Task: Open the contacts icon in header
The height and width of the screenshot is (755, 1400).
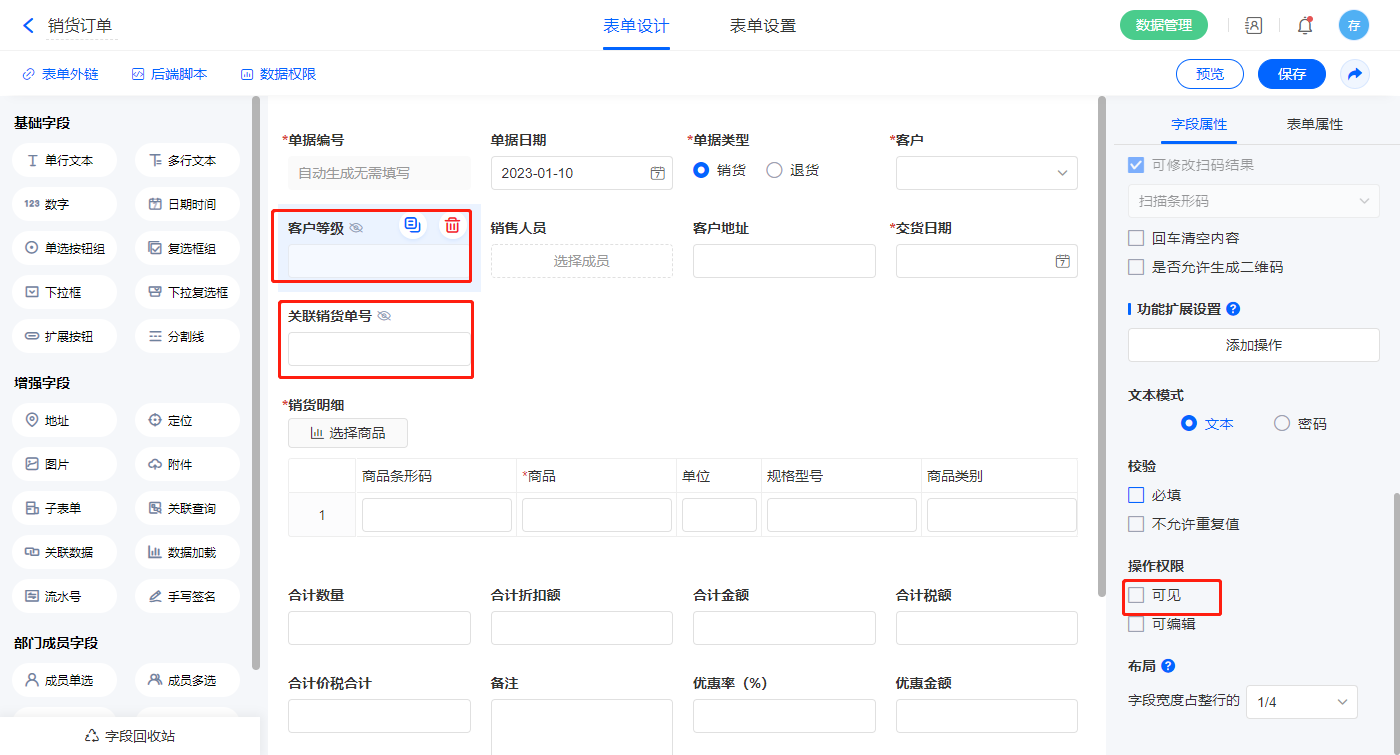Action: point(1253,26)
